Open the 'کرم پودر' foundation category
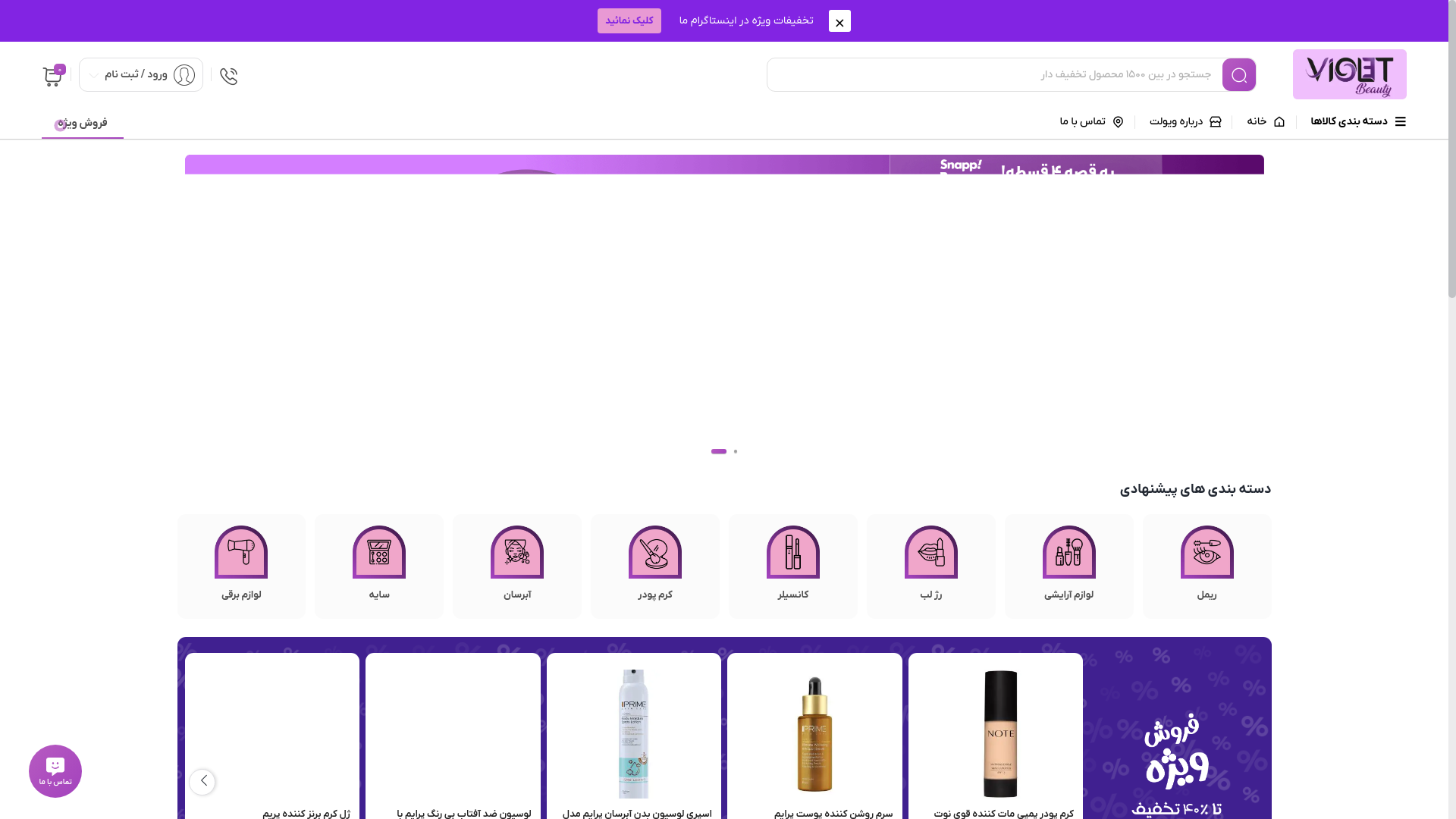Image resolution: width=1456 pixels, height=819 pixels. click(x=655, y=566)
